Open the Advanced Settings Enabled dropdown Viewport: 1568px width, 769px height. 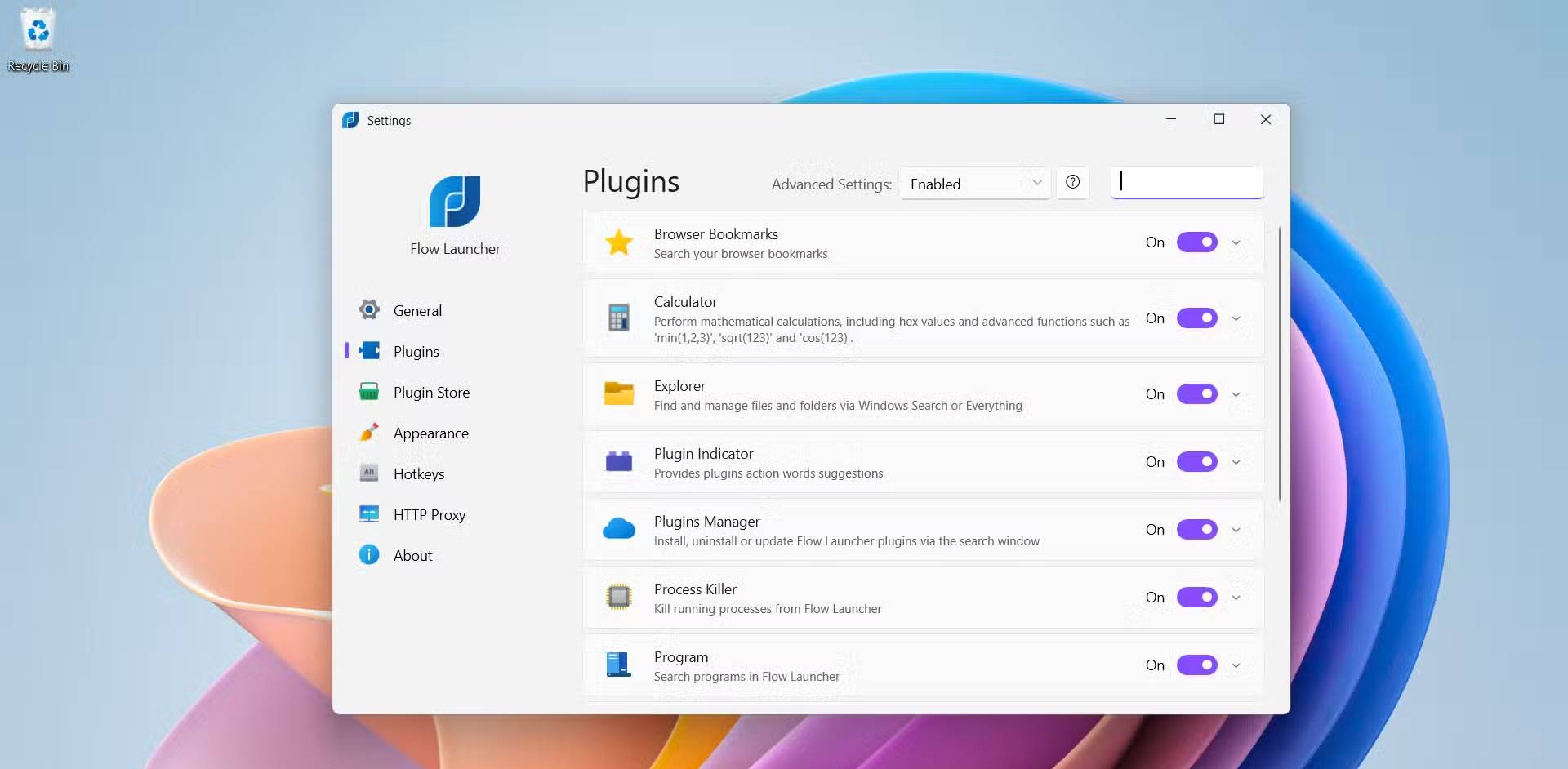(x=974, y=183)
